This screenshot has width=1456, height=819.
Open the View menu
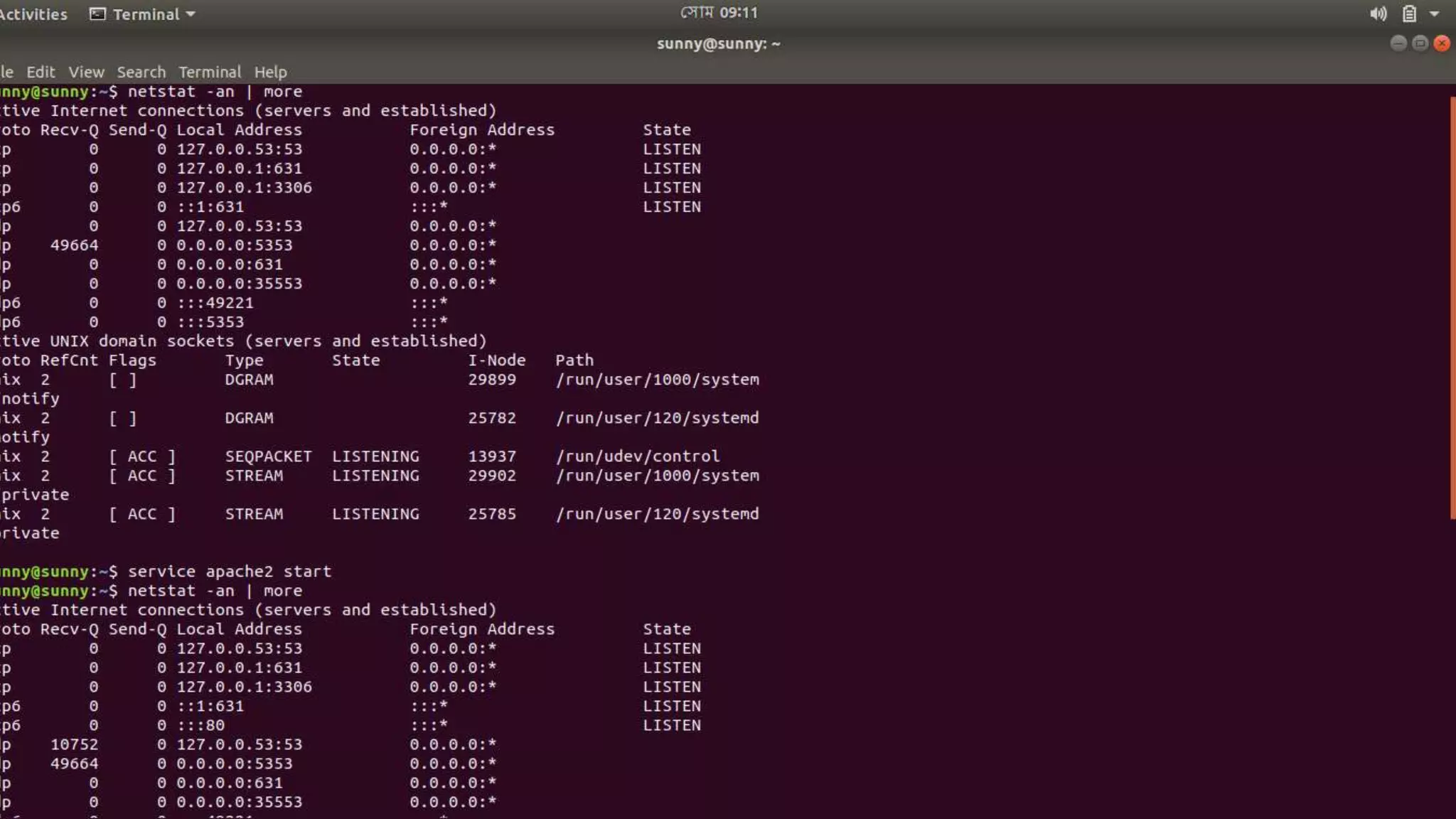(x=86, y=72)
